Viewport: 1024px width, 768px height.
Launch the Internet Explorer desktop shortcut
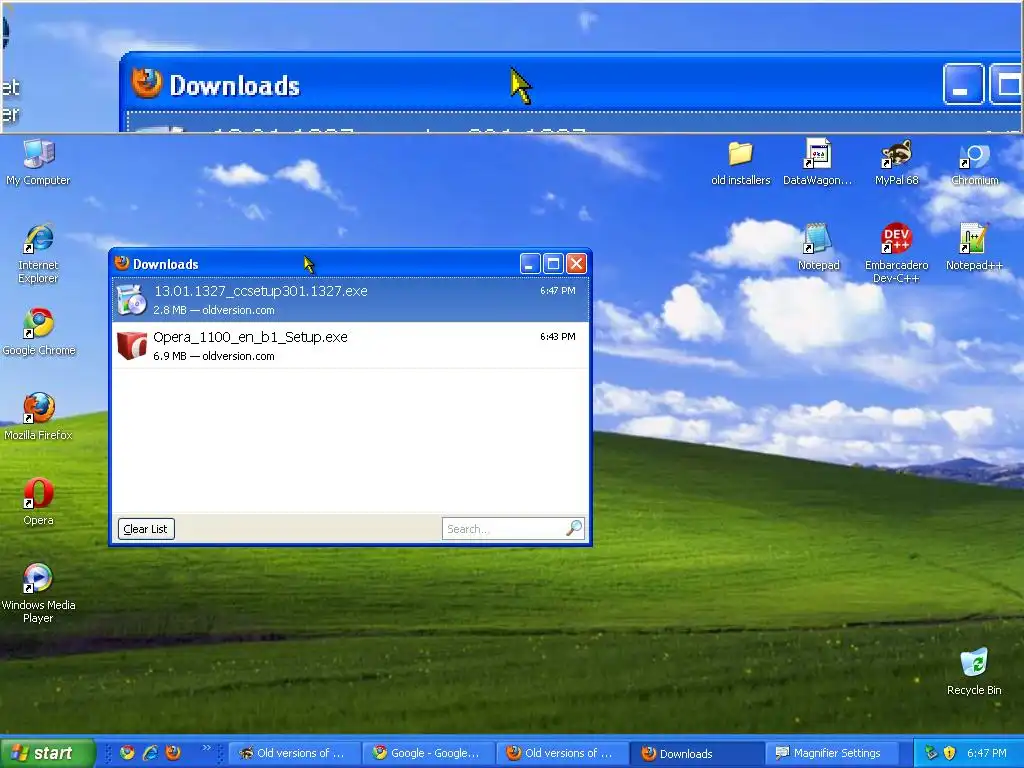point(39,253)
